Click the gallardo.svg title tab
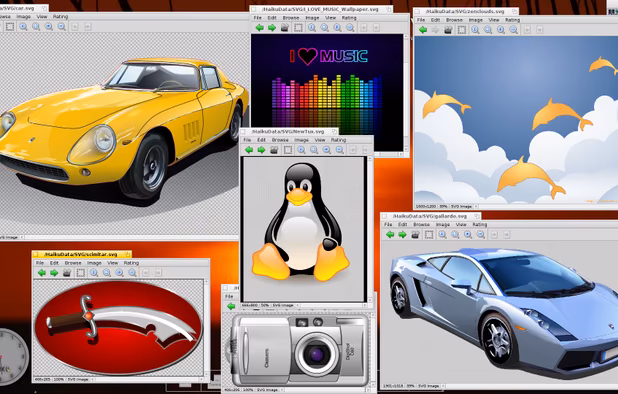 point(430,216)
